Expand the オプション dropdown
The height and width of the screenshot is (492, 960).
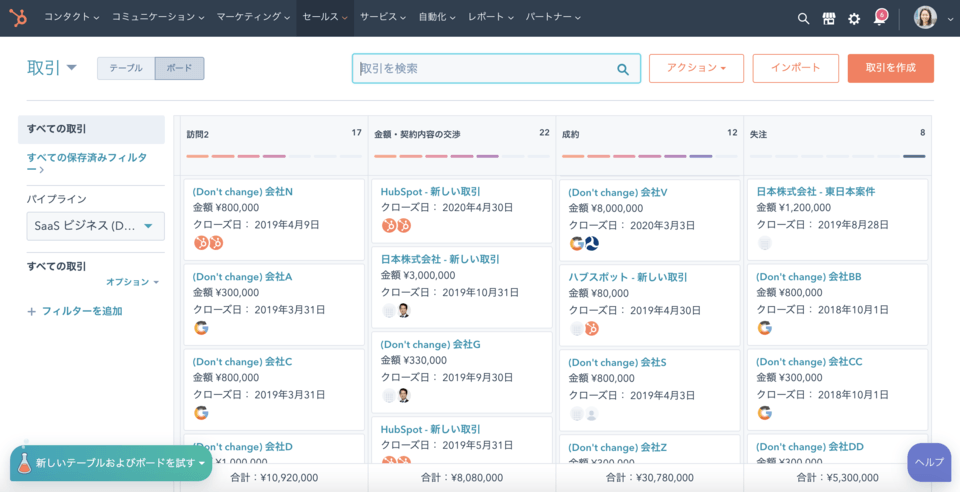pos(132,283)
